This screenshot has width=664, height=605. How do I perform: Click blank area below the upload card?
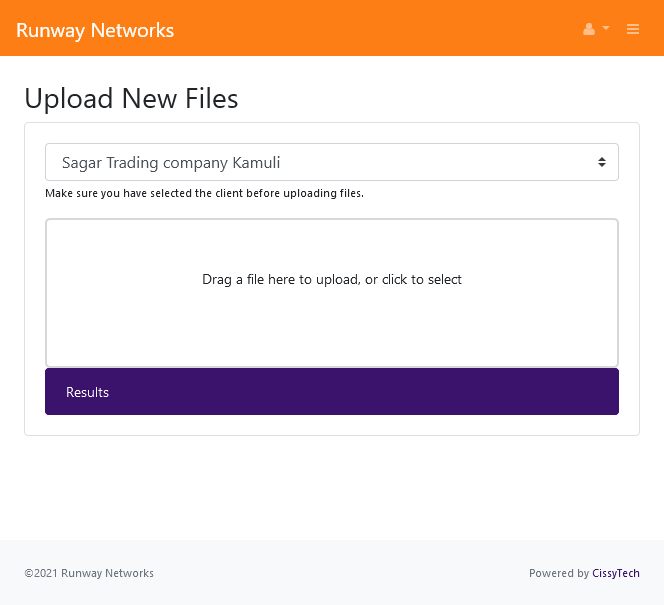331,485
